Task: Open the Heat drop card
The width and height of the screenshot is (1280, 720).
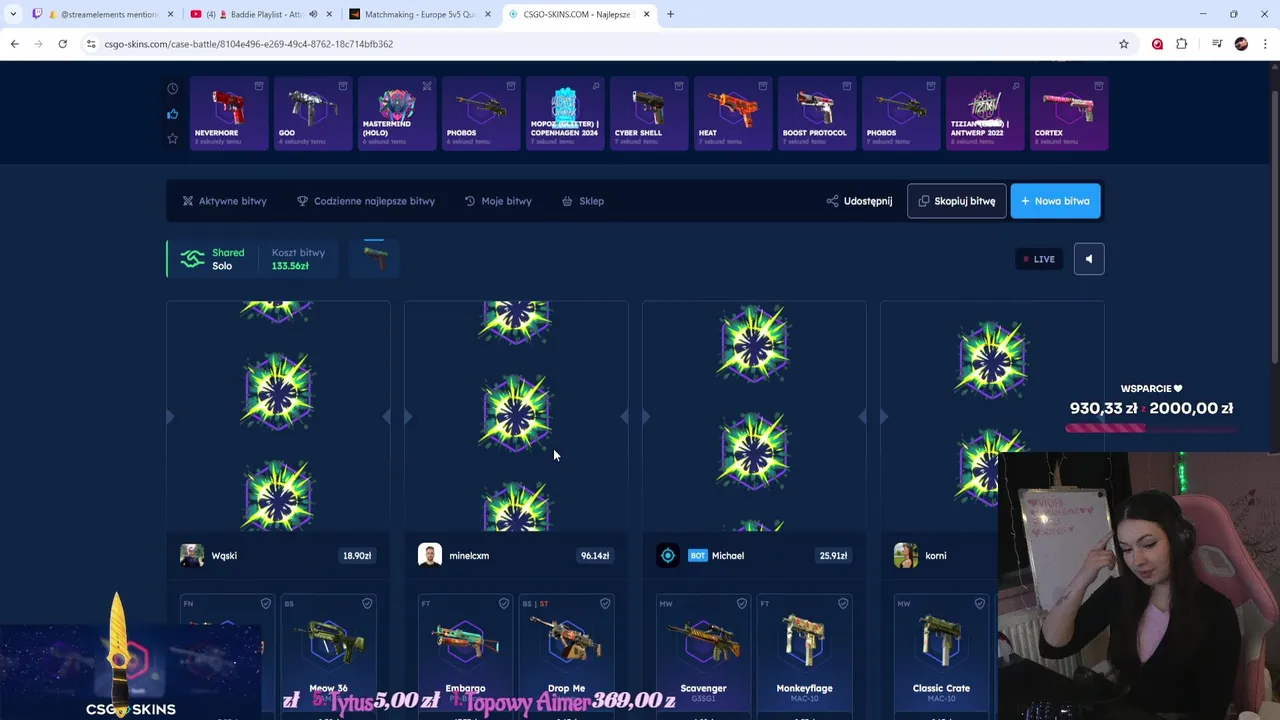Action: [732, 114]
